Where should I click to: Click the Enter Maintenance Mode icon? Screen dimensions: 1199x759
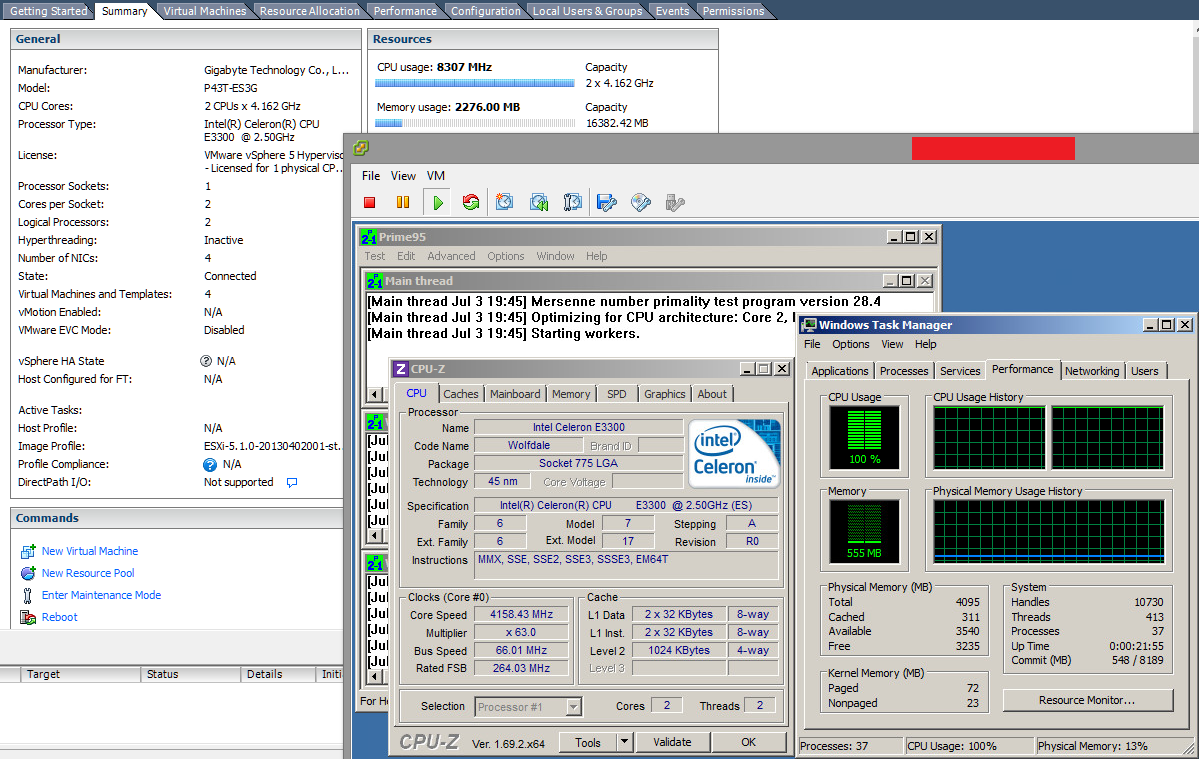point(28,595)
